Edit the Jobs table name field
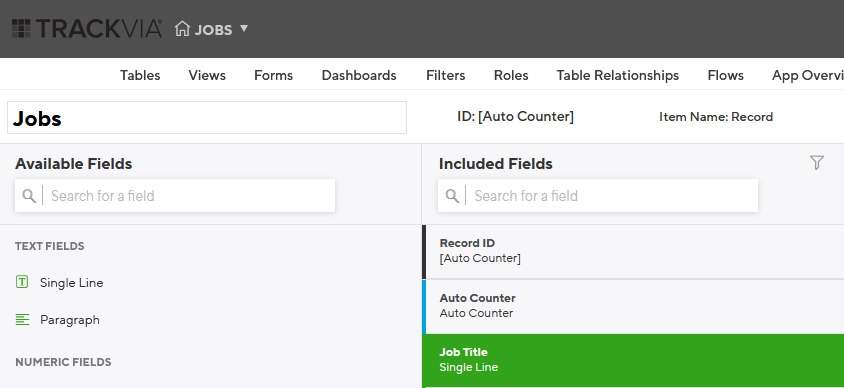 coord(207,117)
